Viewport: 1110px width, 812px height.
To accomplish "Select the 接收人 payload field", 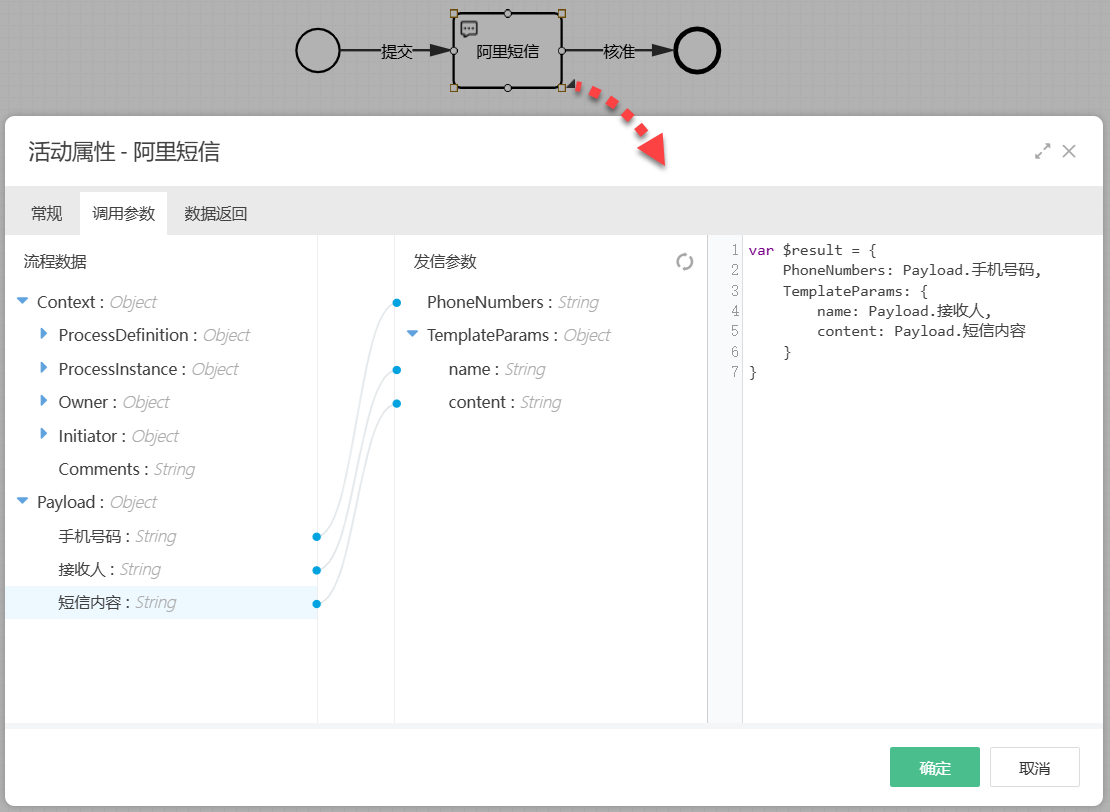I will [84, 569].
